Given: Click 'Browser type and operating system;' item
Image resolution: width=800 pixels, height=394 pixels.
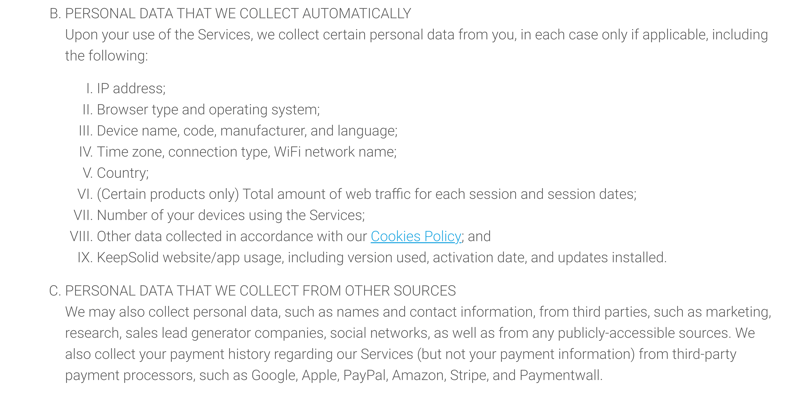Looking at the screenshot, I should (x=208, y=110).
